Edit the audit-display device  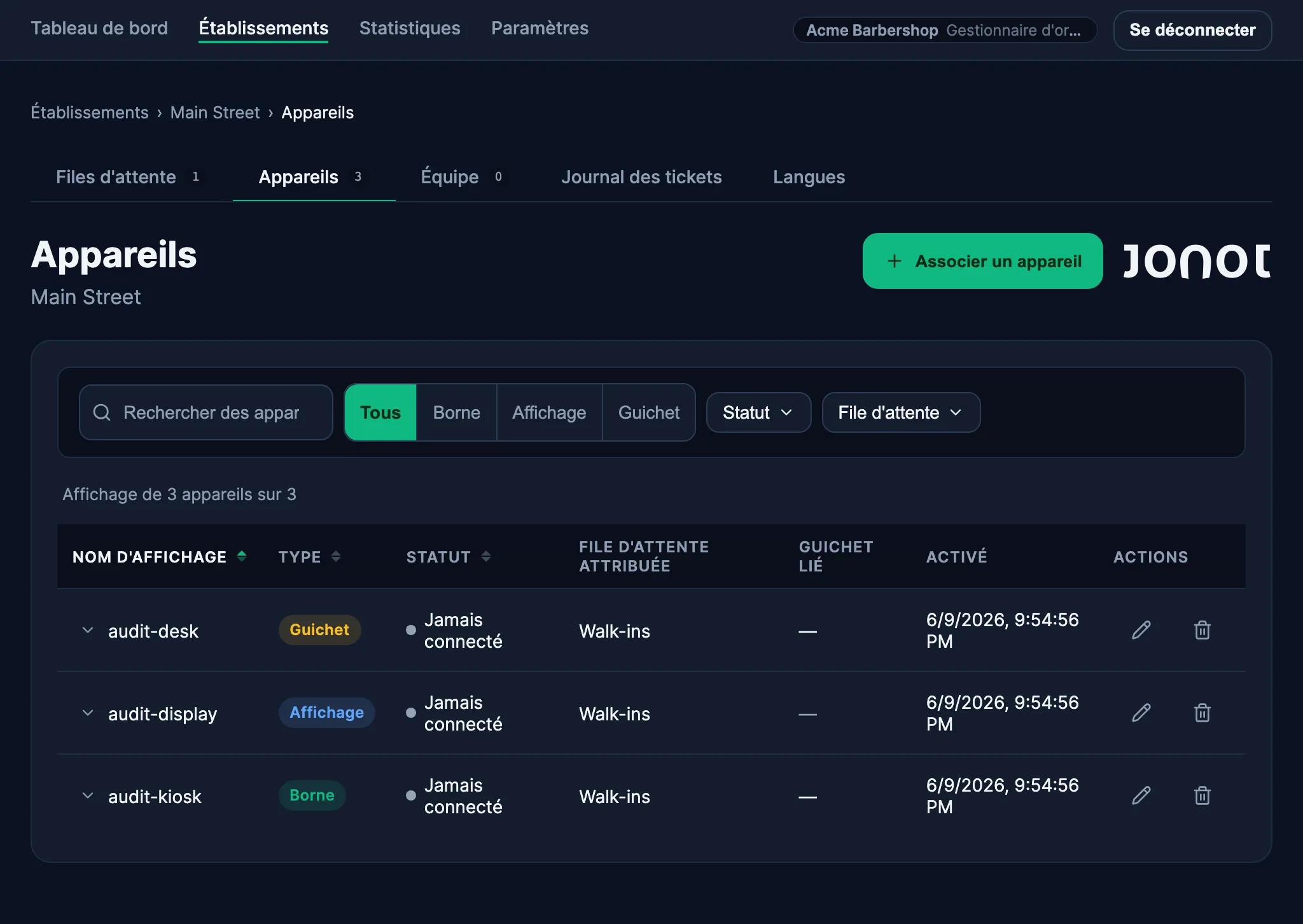[x=1141, y=713]
